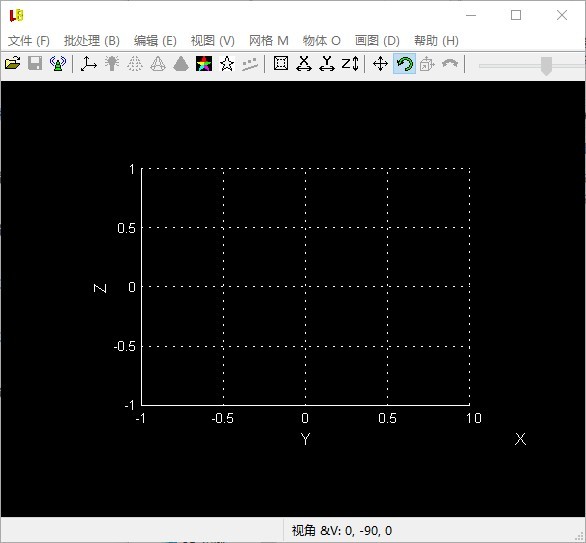
Task: Select the solid shaded cone icon
Action: pos(181,64)
